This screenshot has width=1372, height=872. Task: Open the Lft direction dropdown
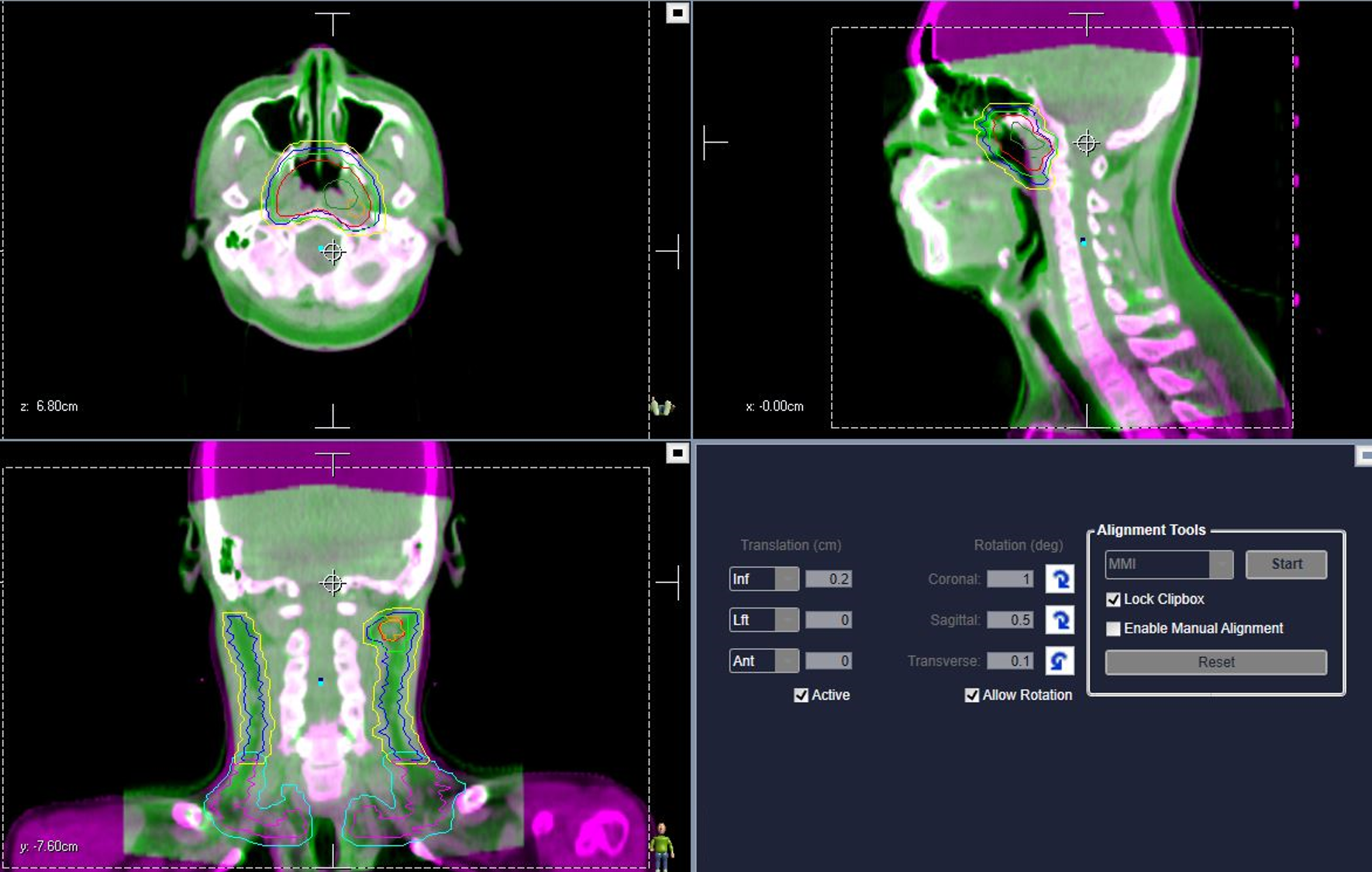(x=787, y=620)
